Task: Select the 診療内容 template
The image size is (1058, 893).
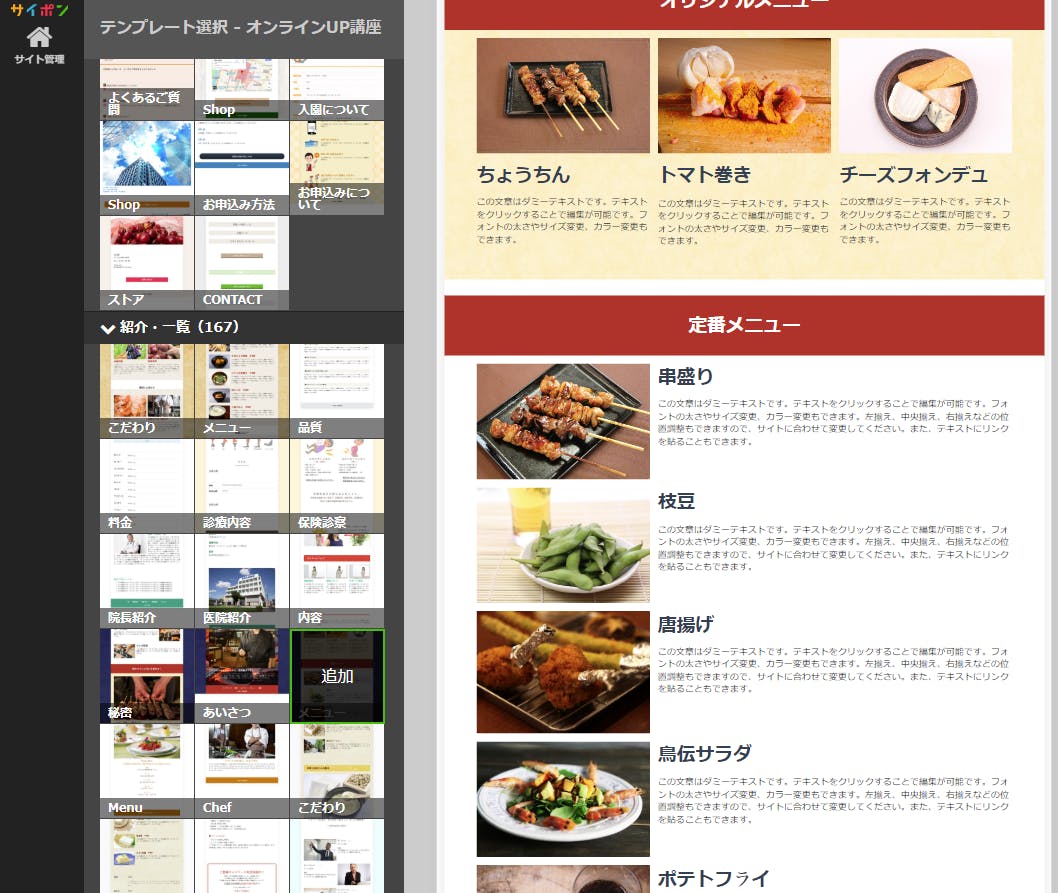Action: [x=242, y=486]
